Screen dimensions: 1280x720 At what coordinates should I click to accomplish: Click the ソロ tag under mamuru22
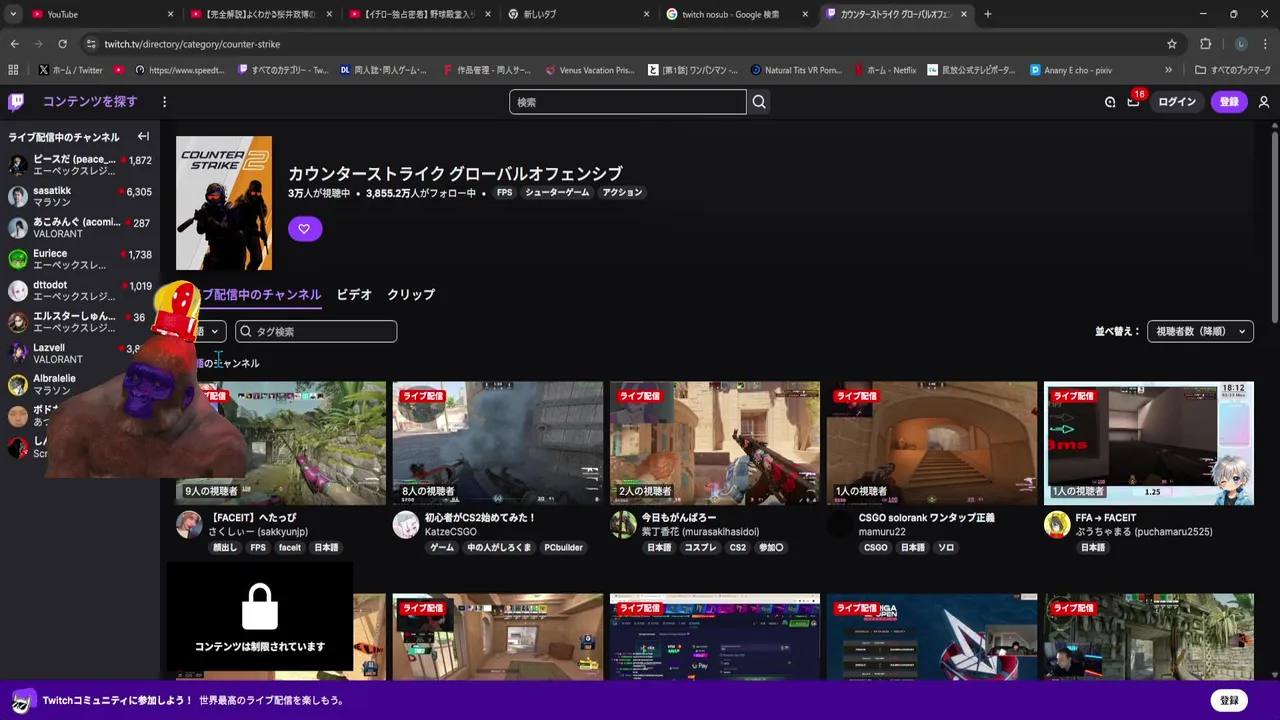[x=945, y=548]
